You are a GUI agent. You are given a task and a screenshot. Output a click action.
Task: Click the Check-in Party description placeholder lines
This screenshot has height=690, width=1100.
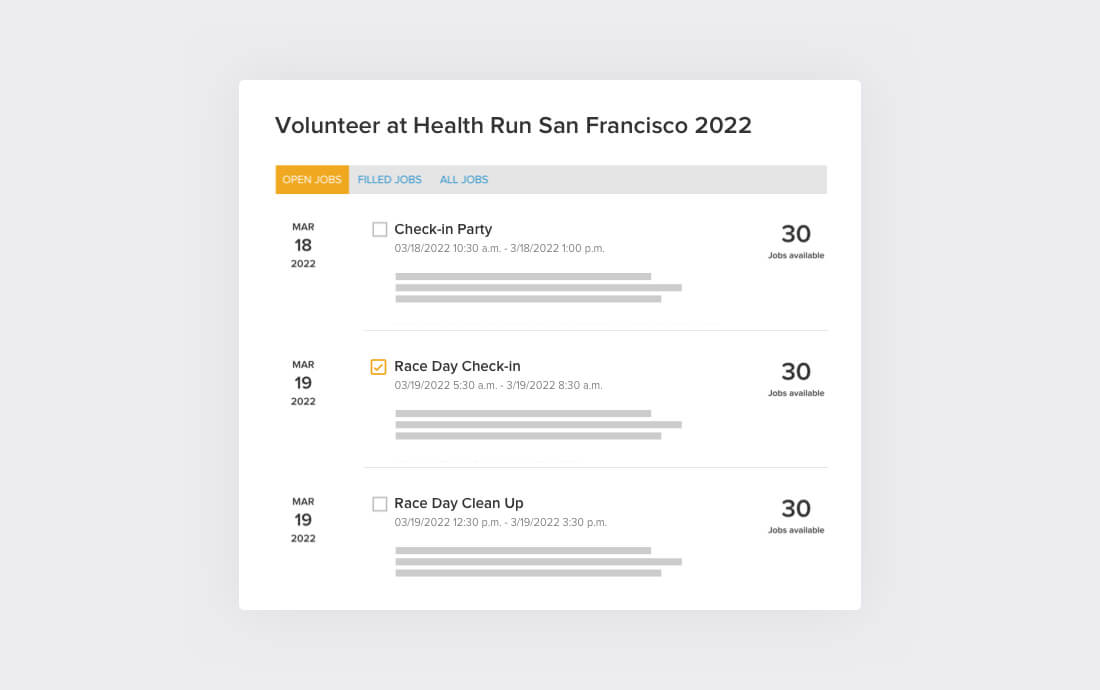[x=537, y=287]
